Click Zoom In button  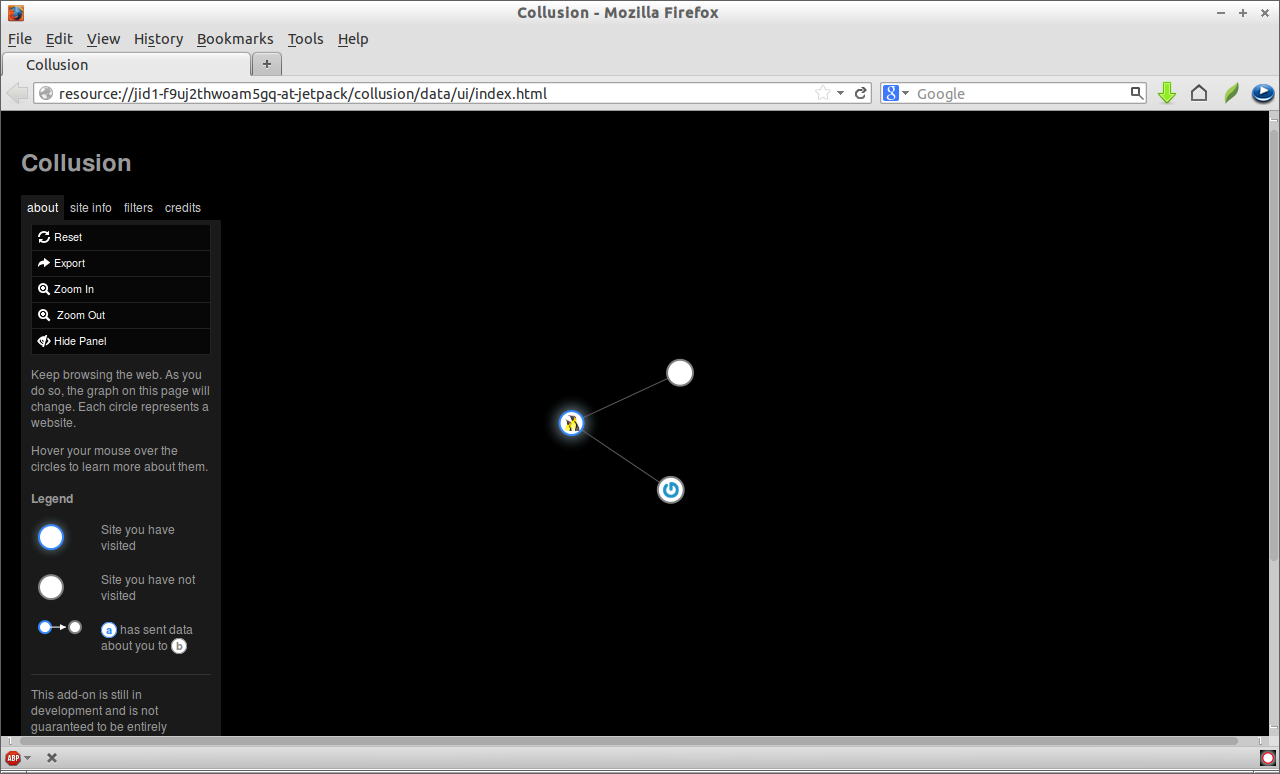tap(121, 289)
